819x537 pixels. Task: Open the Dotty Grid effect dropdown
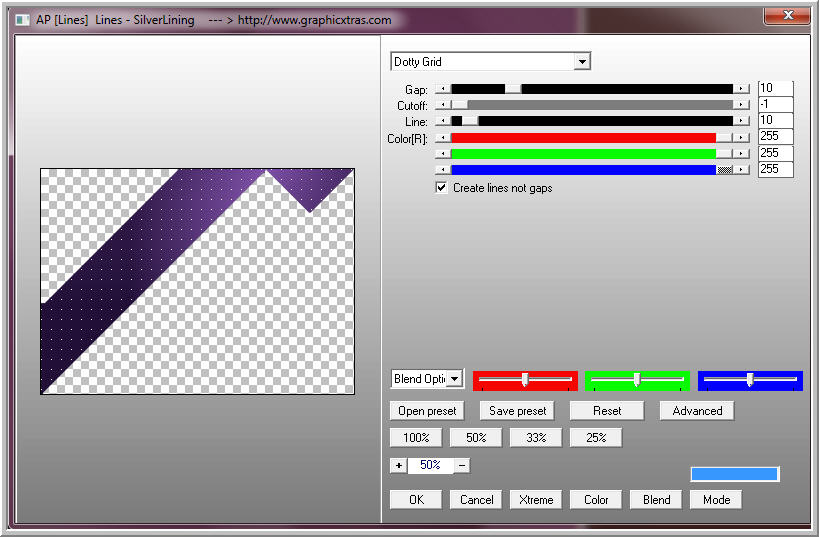582,62
